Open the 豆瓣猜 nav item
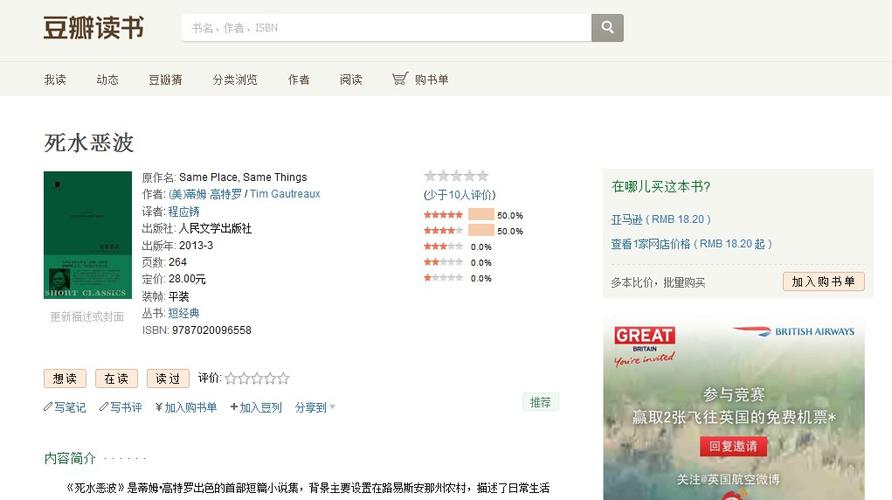892x500 pixels. [166, 80]
